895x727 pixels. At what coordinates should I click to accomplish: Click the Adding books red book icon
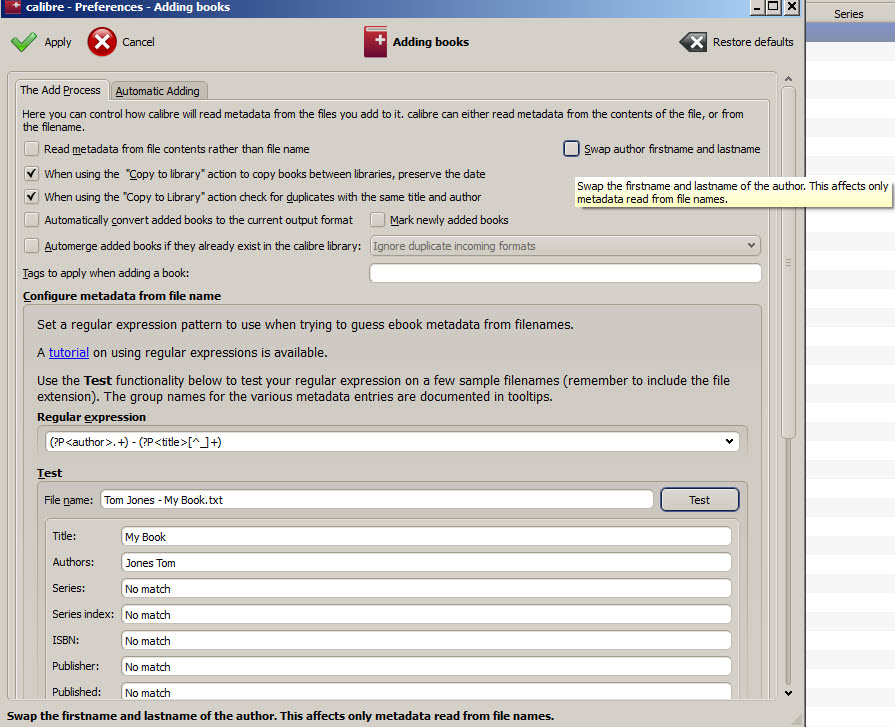click(375, 42)
